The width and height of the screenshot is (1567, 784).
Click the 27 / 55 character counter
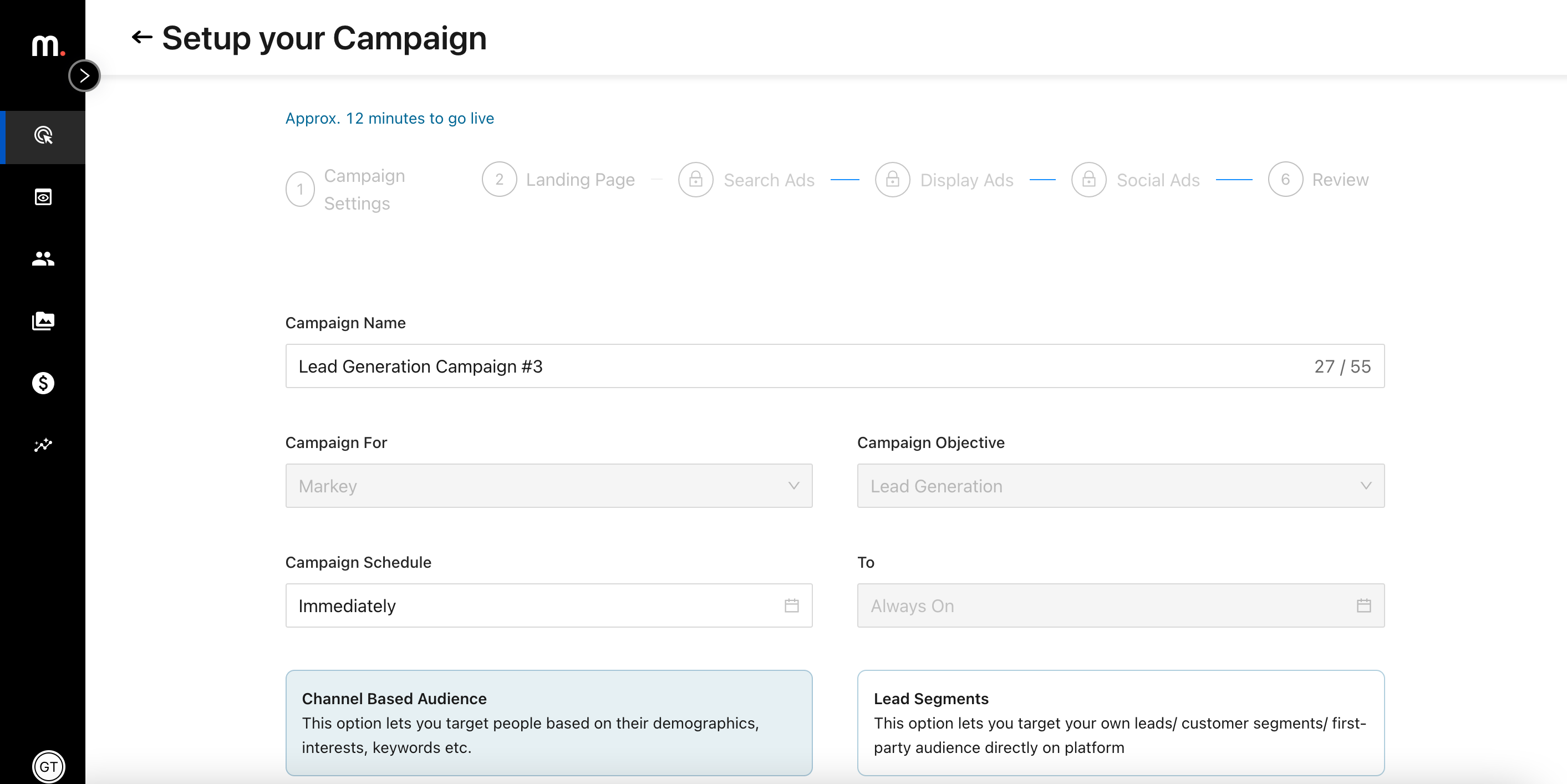pos(1342,366)
